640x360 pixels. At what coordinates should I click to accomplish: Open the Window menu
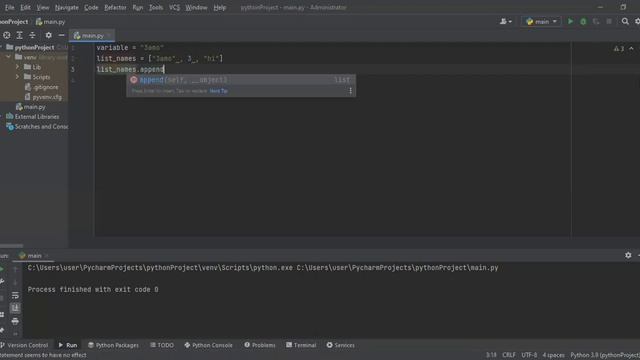(x=196, y=7)
